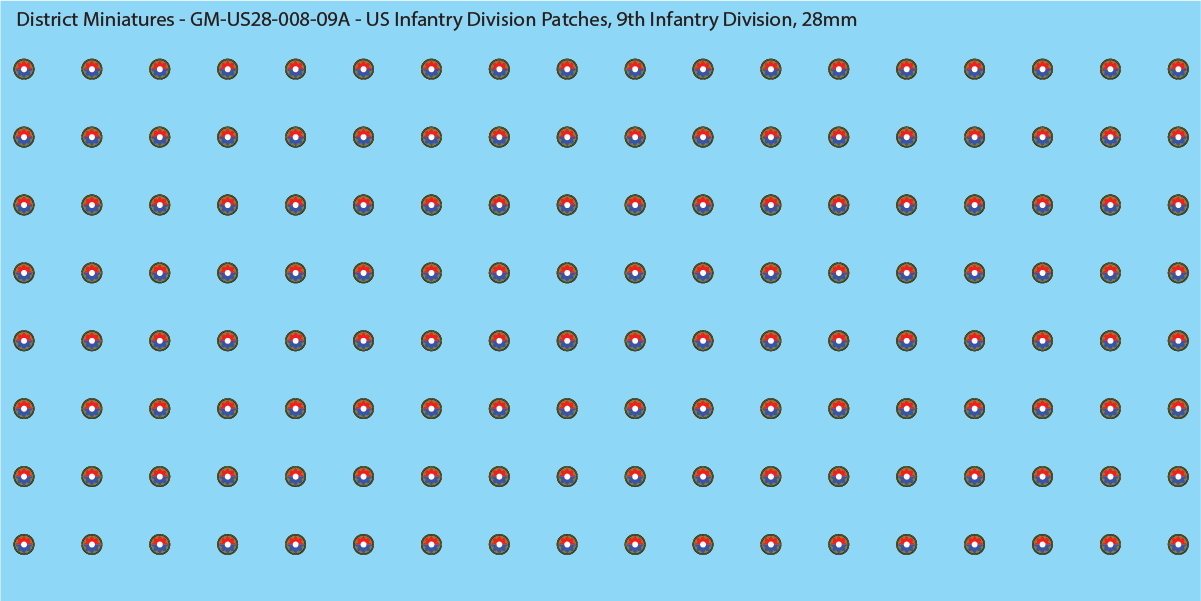This screenshot has height=601, width=1201.
Task: Click the sixth row's last patch
Action: pos(1178,408)
